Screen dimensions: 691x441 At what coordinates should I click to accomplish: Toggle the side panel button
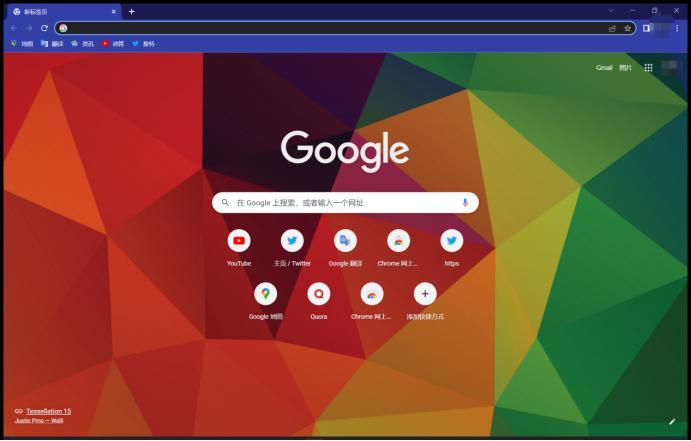pyautogui.click(x=646, y=28)
